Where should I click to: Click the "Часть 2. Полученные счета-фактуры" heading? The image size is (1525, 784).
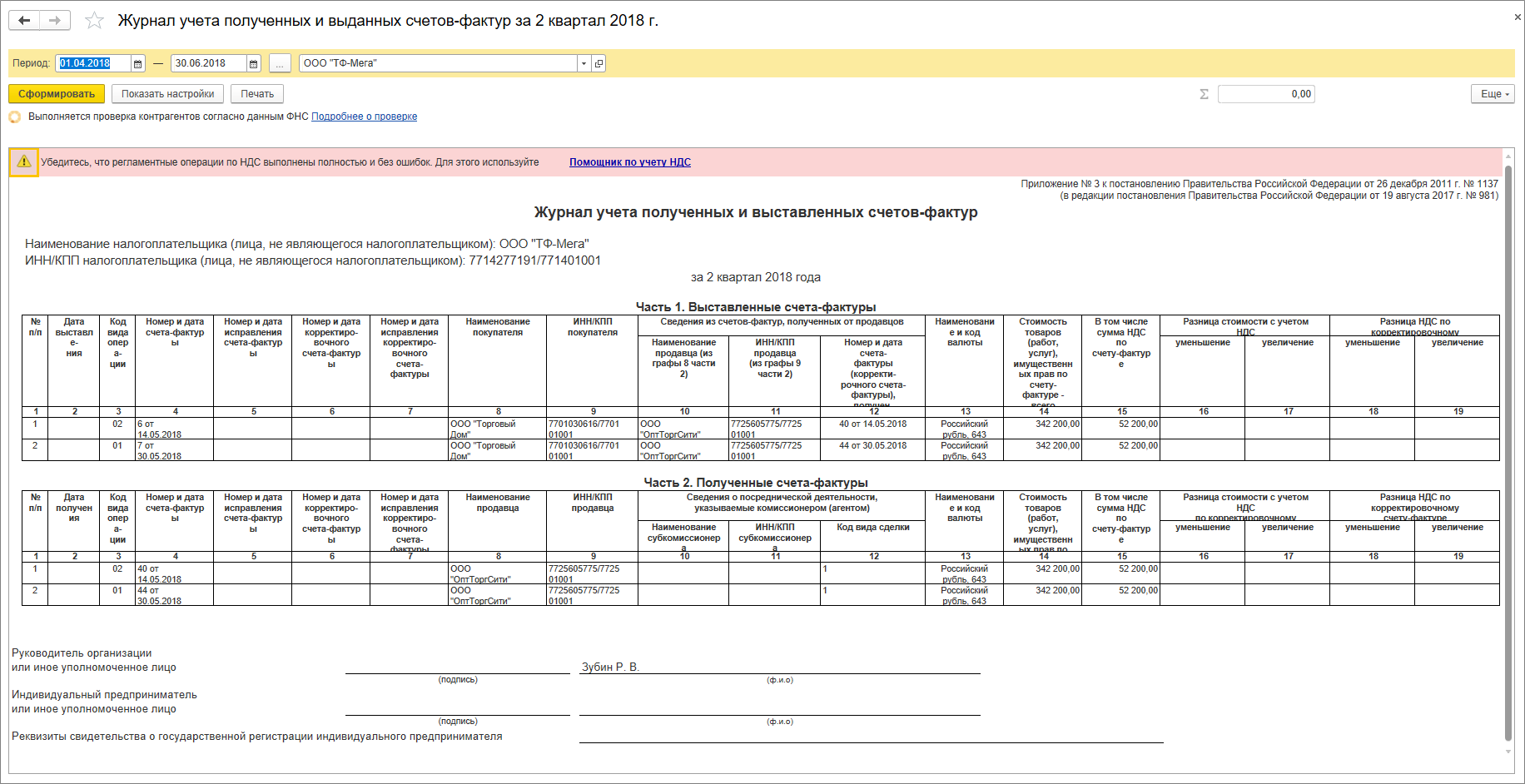point(756,483)
